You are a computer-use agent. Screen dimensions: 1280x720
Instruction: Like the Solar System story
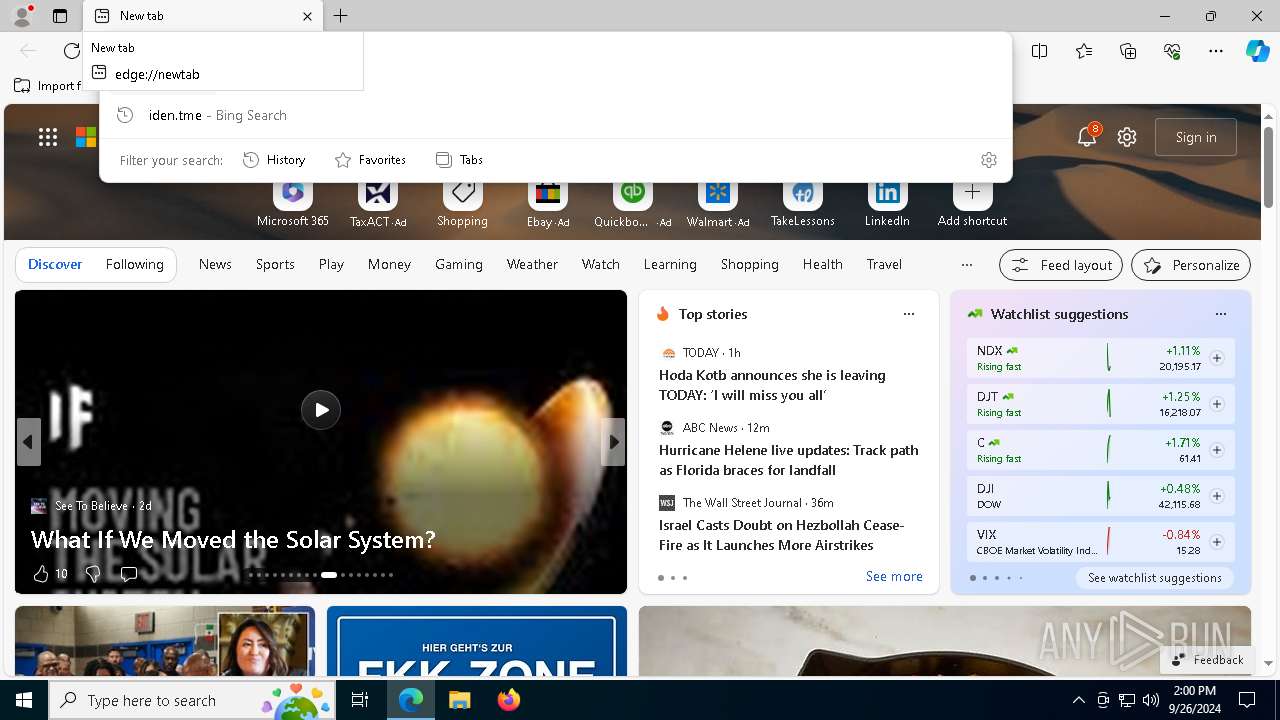(x=49, y=573)
